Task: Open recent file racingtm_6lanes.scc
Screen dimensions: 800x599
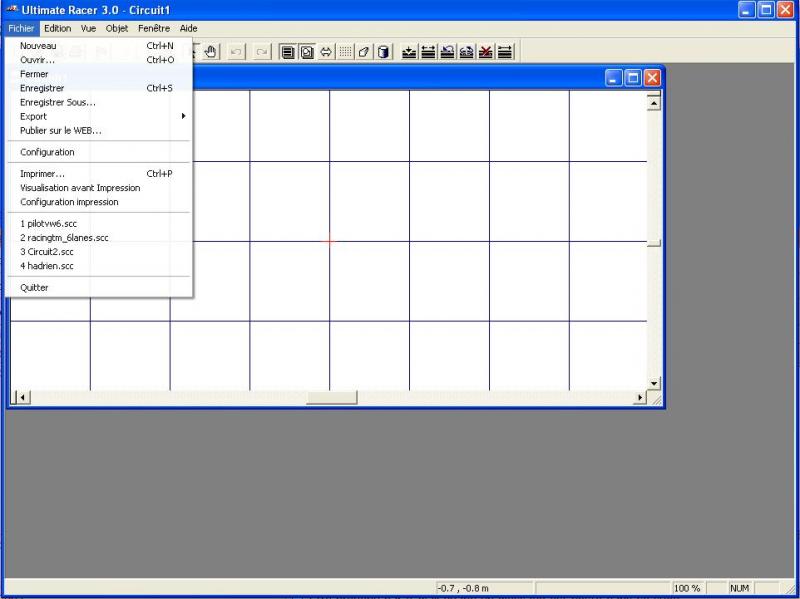Action: point(64,238)
